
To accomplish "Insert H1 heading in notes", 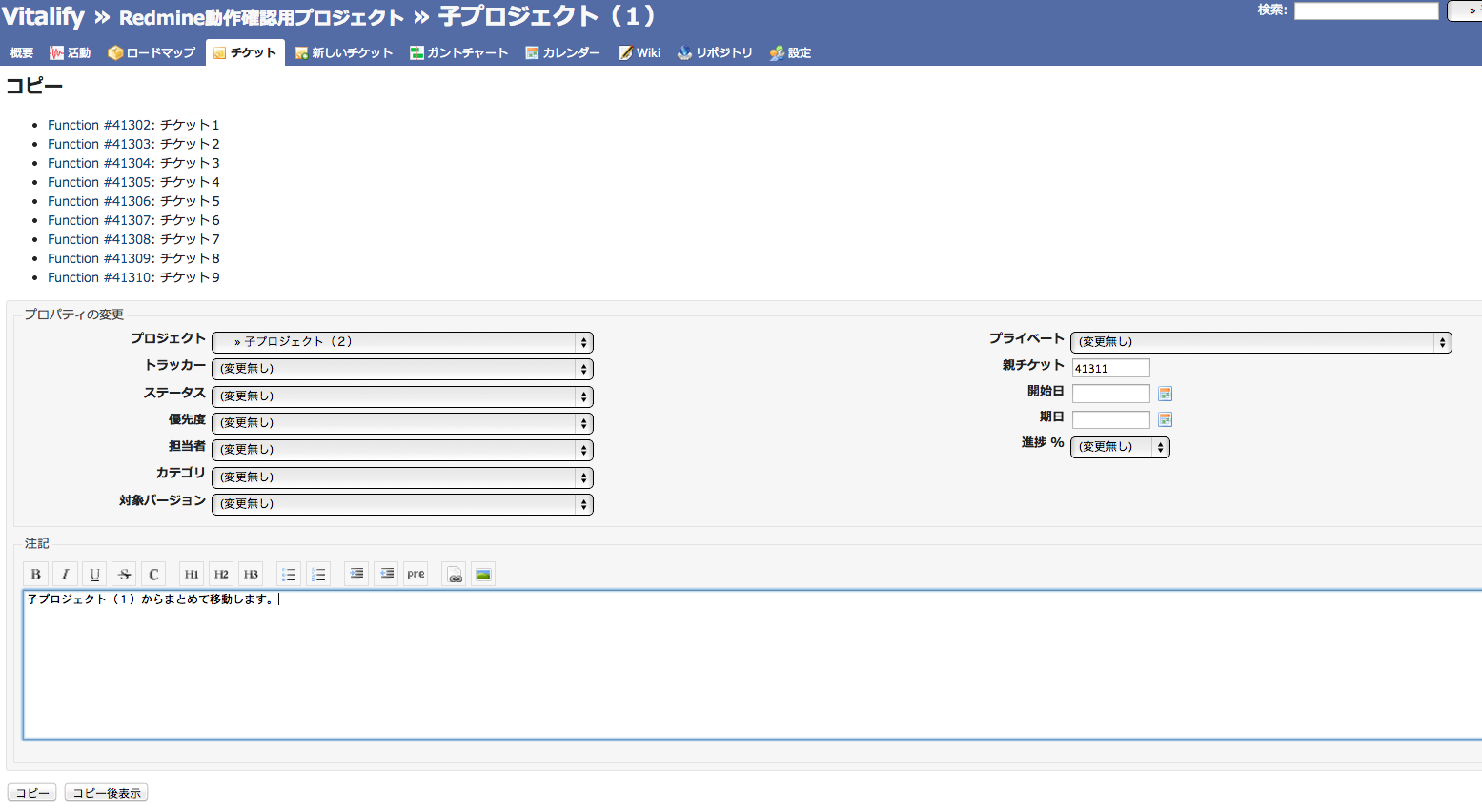I will tap(192, 574).
